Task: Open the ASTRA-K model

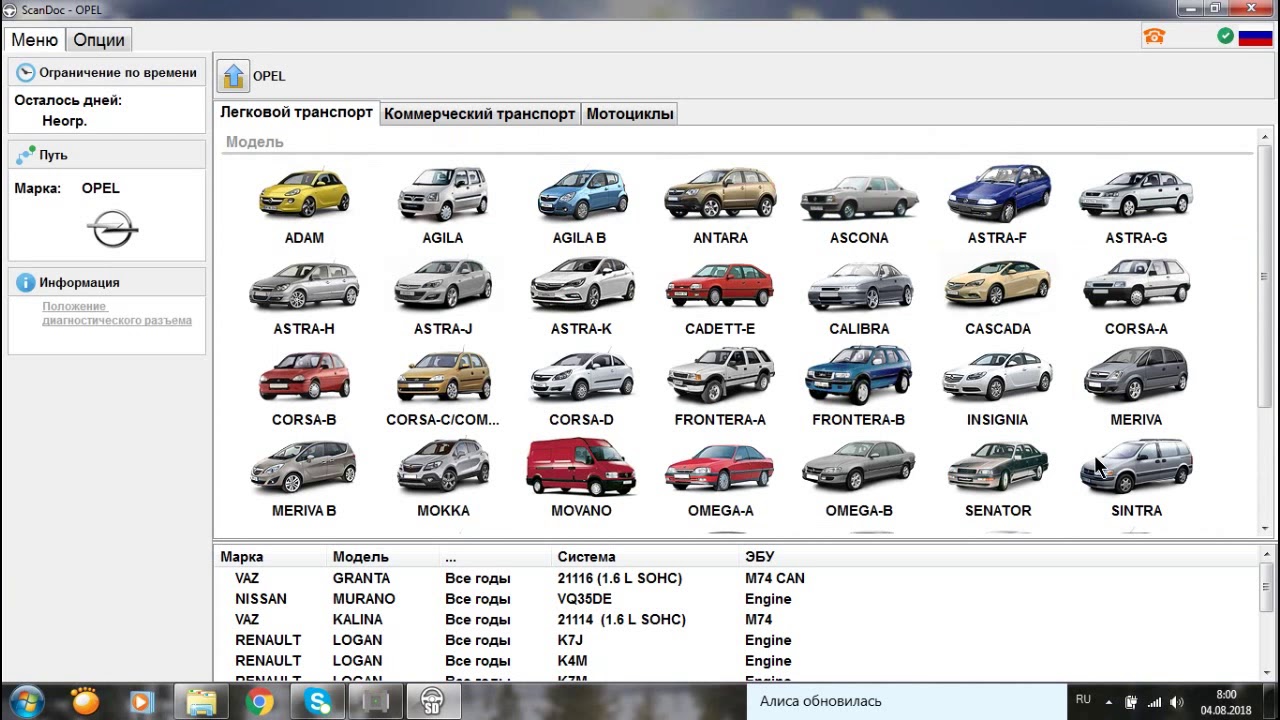Action: 581,285
